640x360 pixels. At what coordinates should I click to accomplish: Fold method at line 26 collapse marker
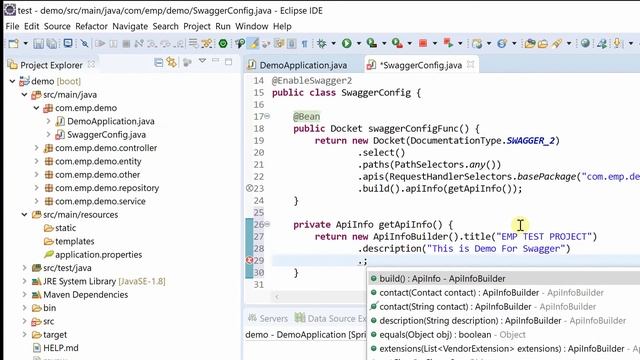pos(267,224)
